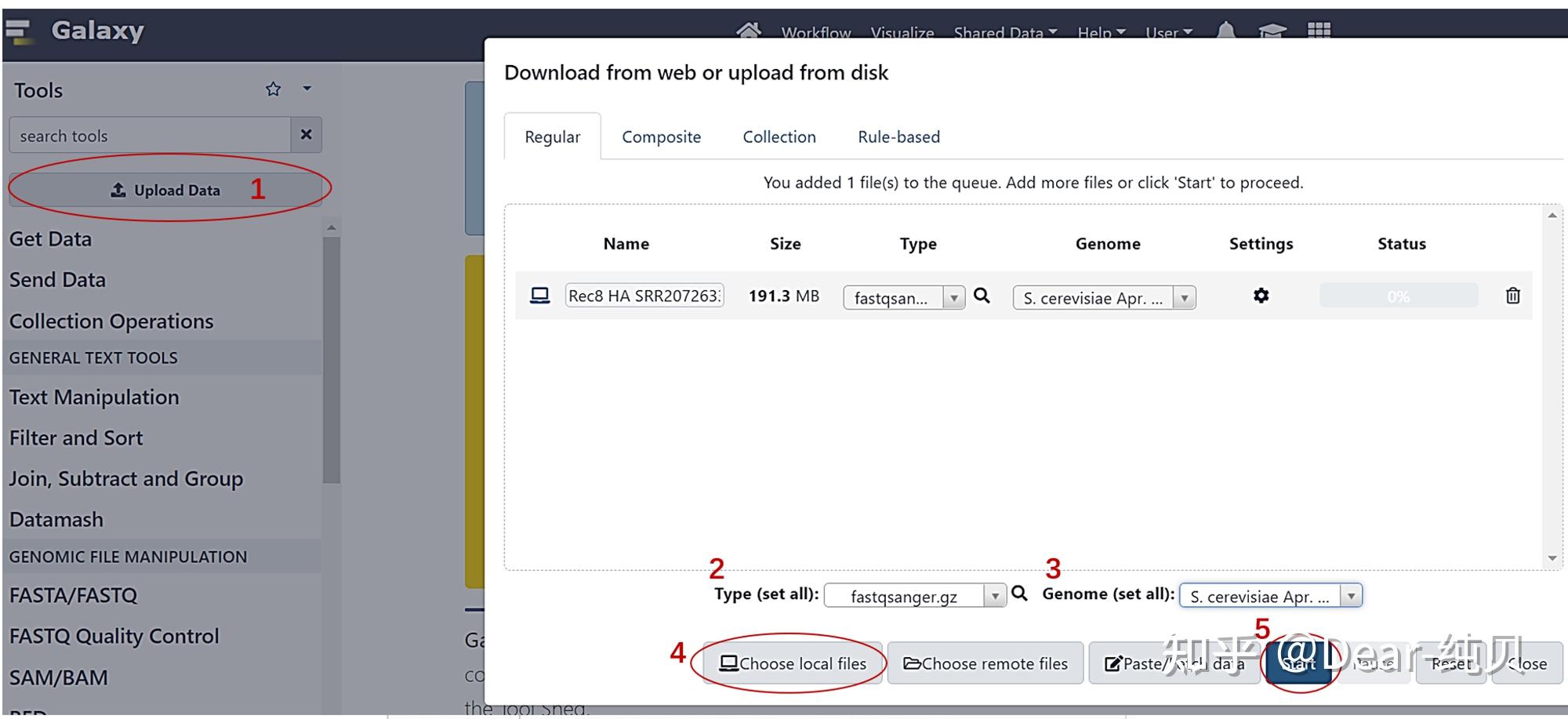1568x719 pixels.
Task: Switch to the Composite tab
Action: tap(661, 137)
